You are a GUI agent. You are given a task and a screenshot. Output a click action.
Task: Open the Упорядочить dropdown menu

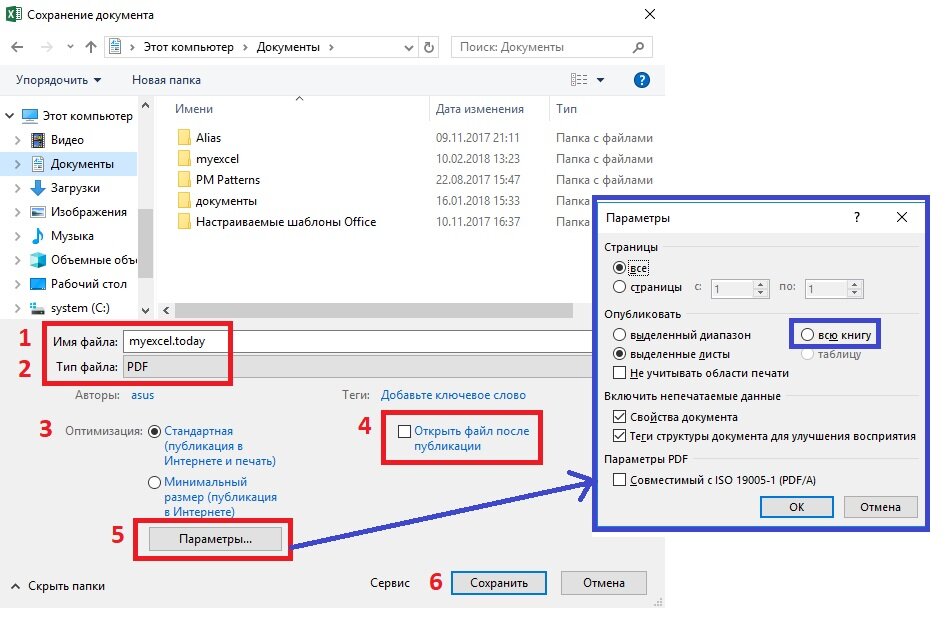pyautogui.click(x=58, y=80)
